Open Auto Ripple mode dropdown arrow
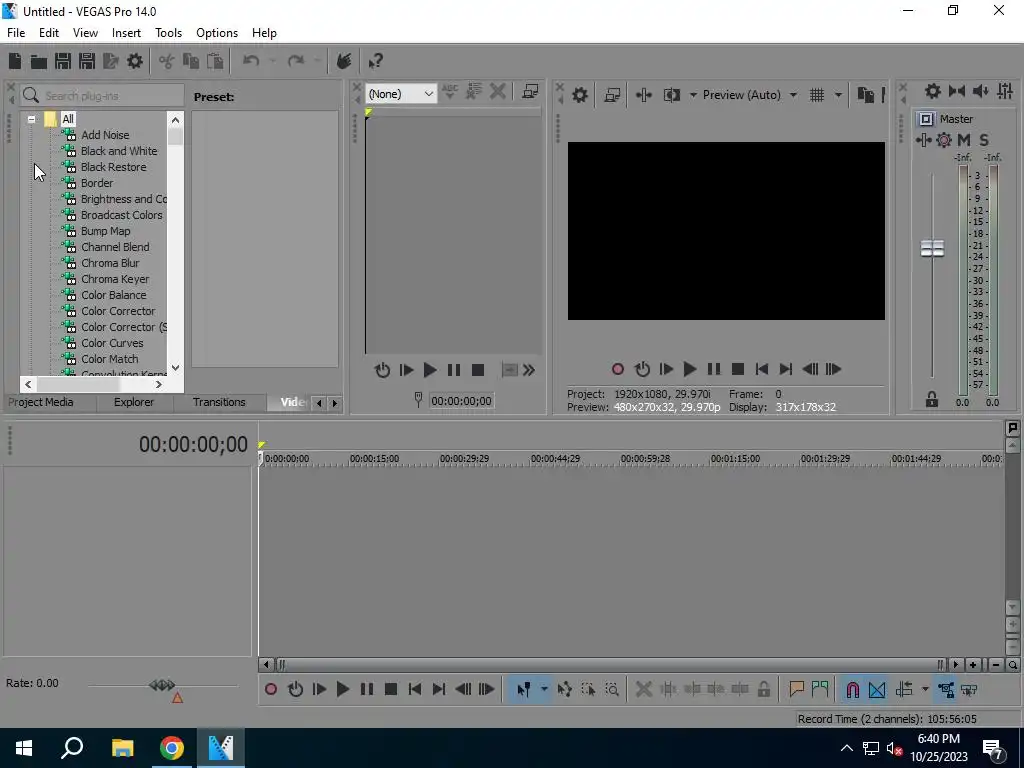Viewport: 1024px width, 768px height. (925, 690)
